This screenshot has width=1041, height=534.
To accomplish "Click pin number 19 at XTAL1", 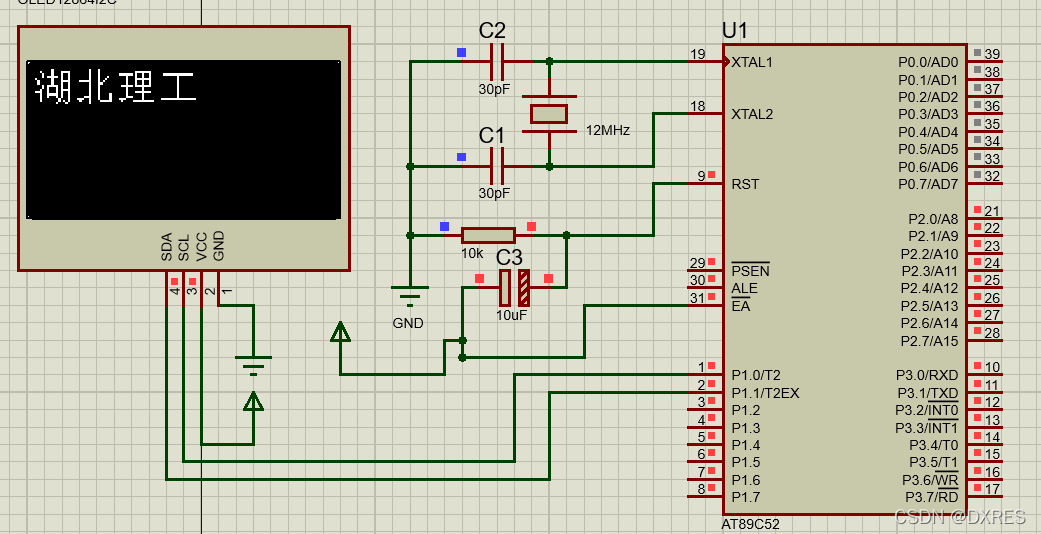I will point(697,54).
